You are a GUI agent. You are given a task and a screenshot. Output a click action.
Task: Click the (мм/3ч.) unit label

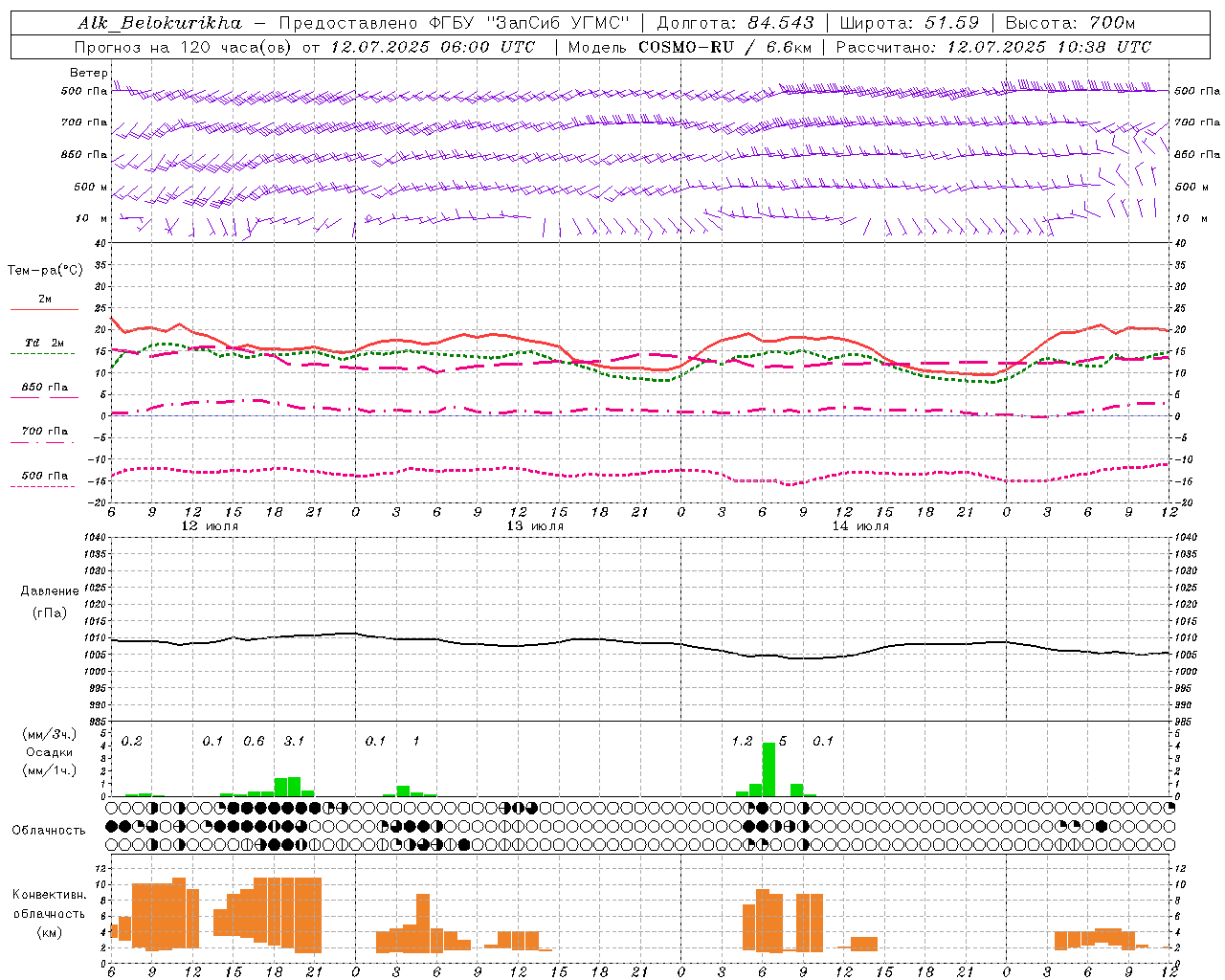(x=49, y=734)
